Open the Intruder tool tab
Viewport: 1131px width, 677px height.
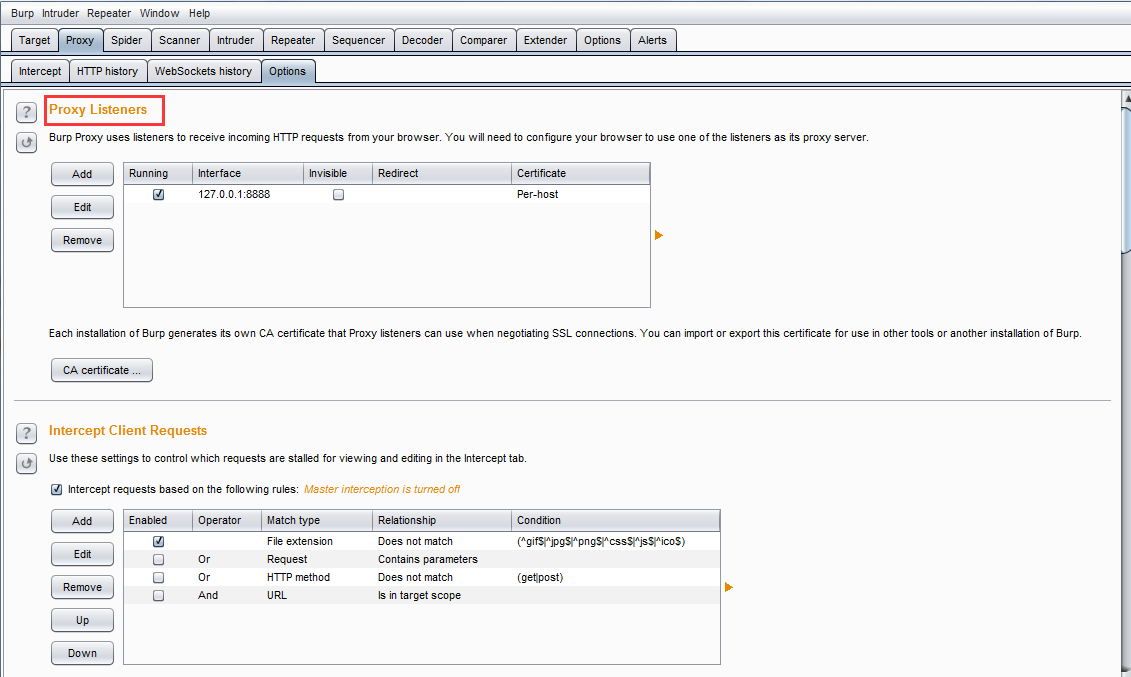(x=236, y=40)
